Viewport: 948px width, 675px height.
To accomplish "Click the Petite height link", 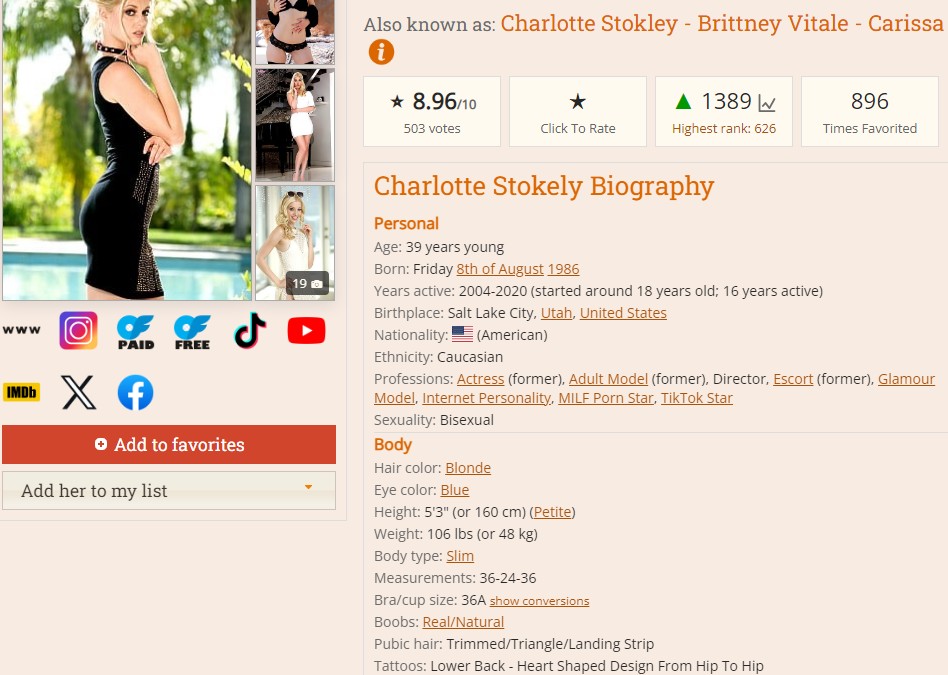I will coord(553,512).
